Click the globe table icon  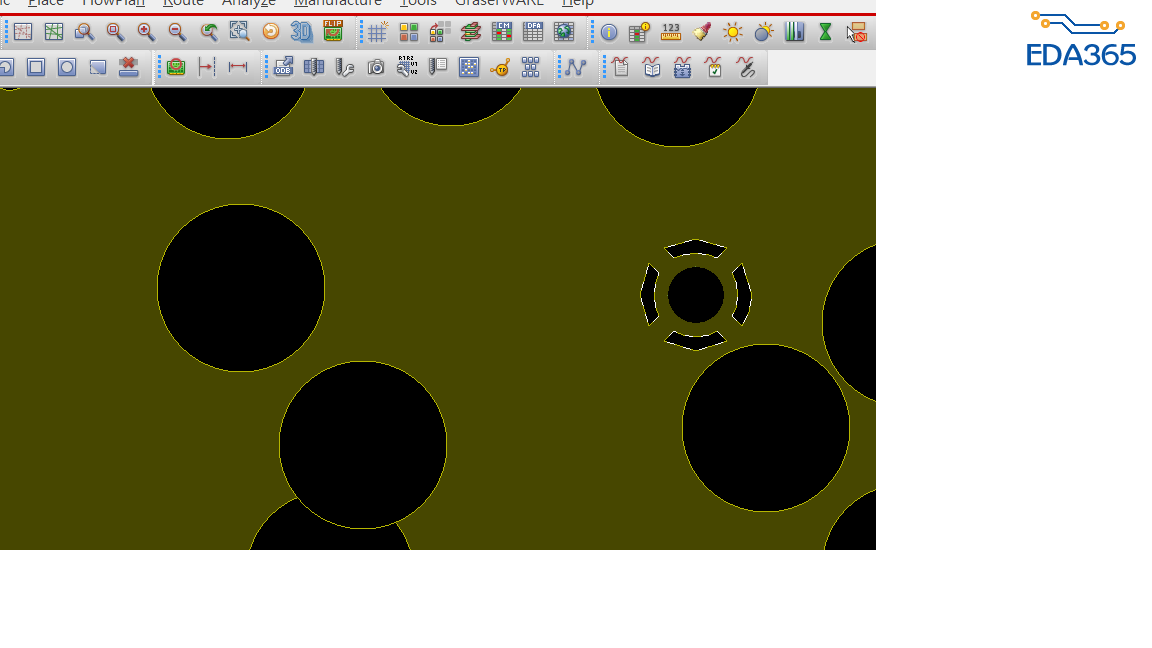click(564, 32)
